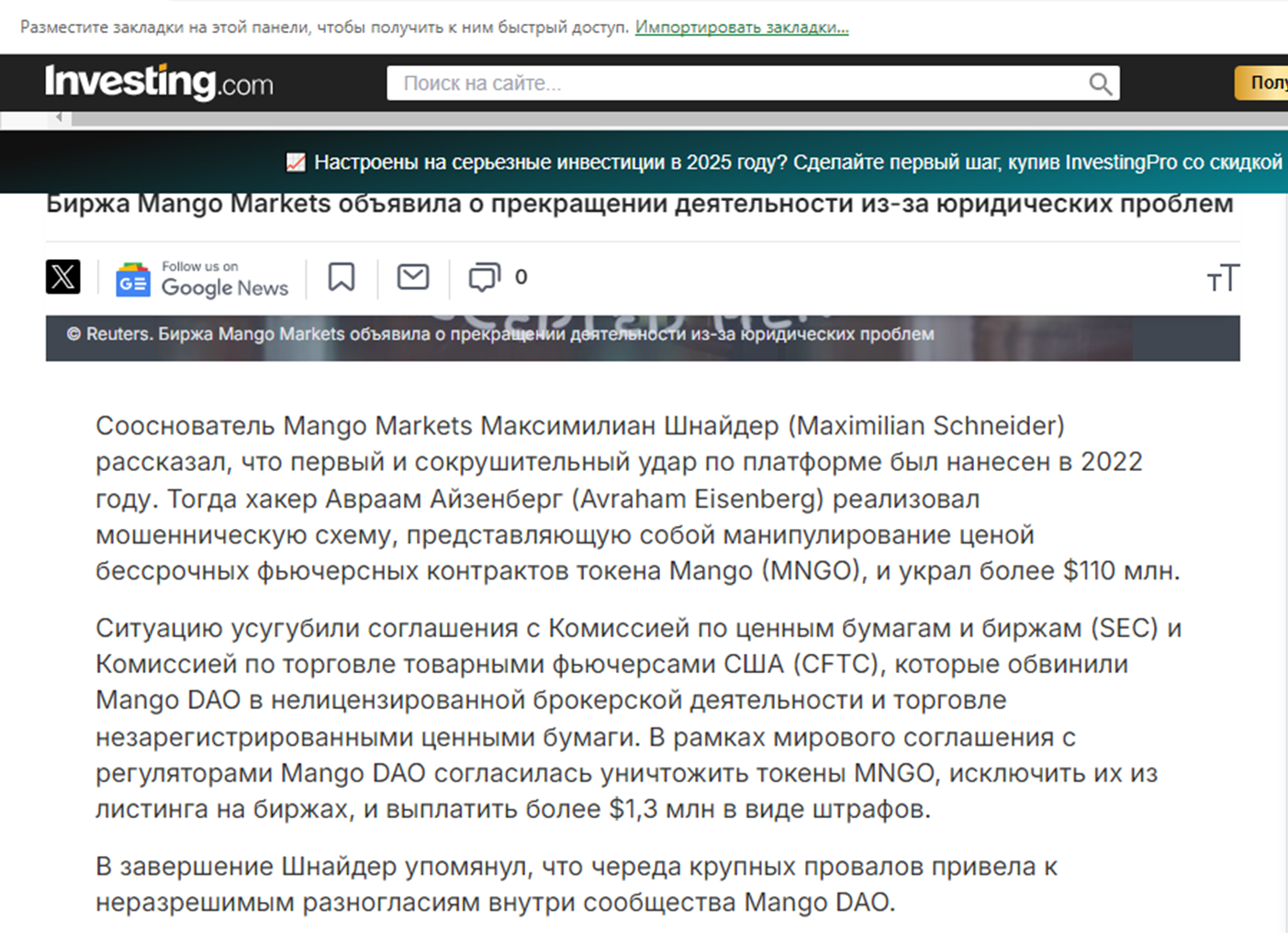Click the chart icon in promo banner
The height and width of the screenshot is (933, 1288).
[x=296, y=163]
